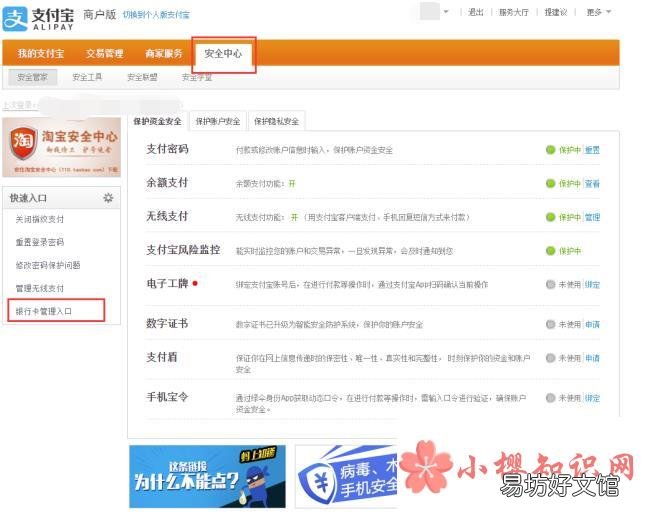
Task: Switch to 保护账户安全 tab
Action: [x=218, y=121]
